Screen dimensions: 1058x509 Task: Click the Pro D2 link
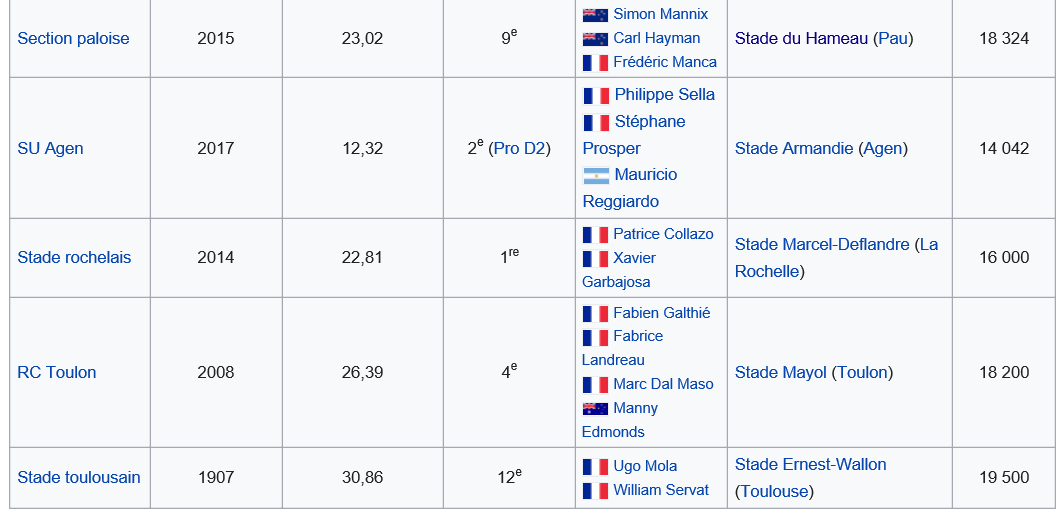(521, 148)
